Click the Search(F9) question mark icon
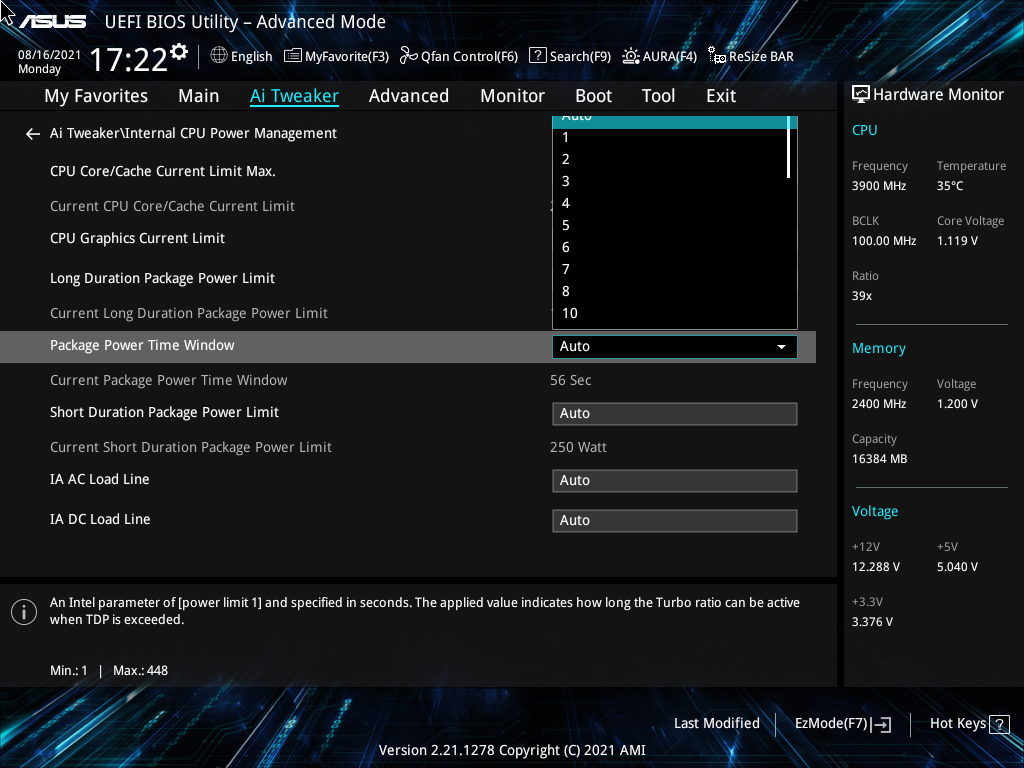The width and height of the screenshot is (1024, 768). click(537, 55)
